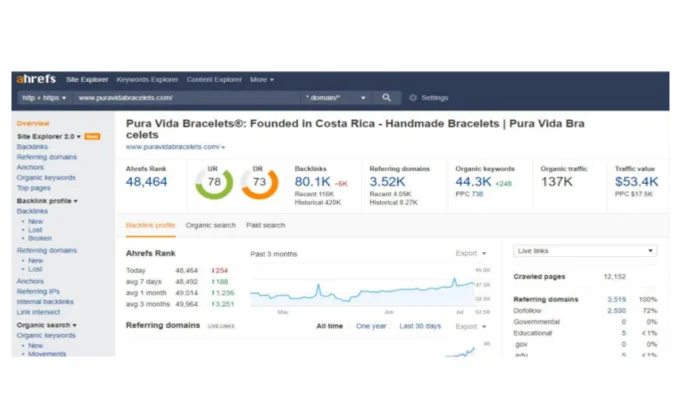Select One year range
680x409 pixels.
click(x=371, y=326)
